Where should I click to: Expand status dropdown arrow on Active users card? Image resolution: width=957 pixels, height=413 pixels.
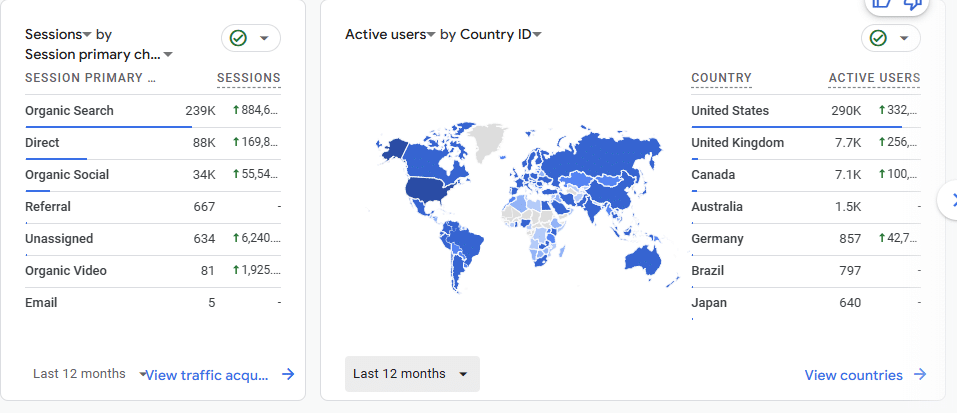(x=905, y=38)
